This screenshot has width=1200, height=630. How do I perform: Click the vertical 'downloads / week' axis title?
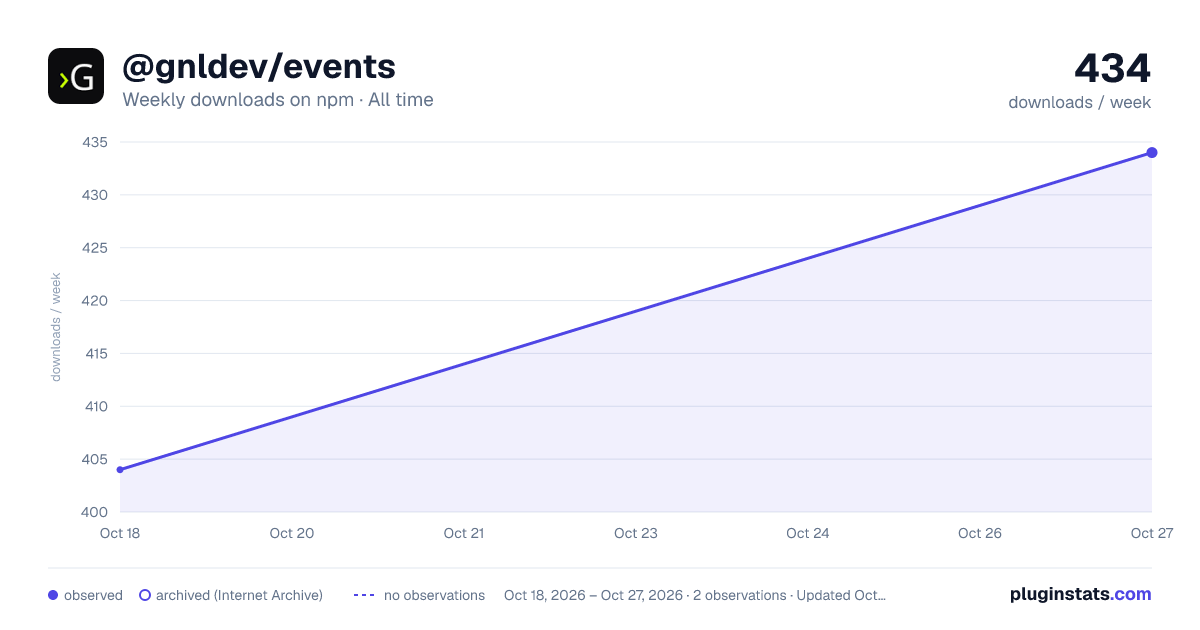56,327
